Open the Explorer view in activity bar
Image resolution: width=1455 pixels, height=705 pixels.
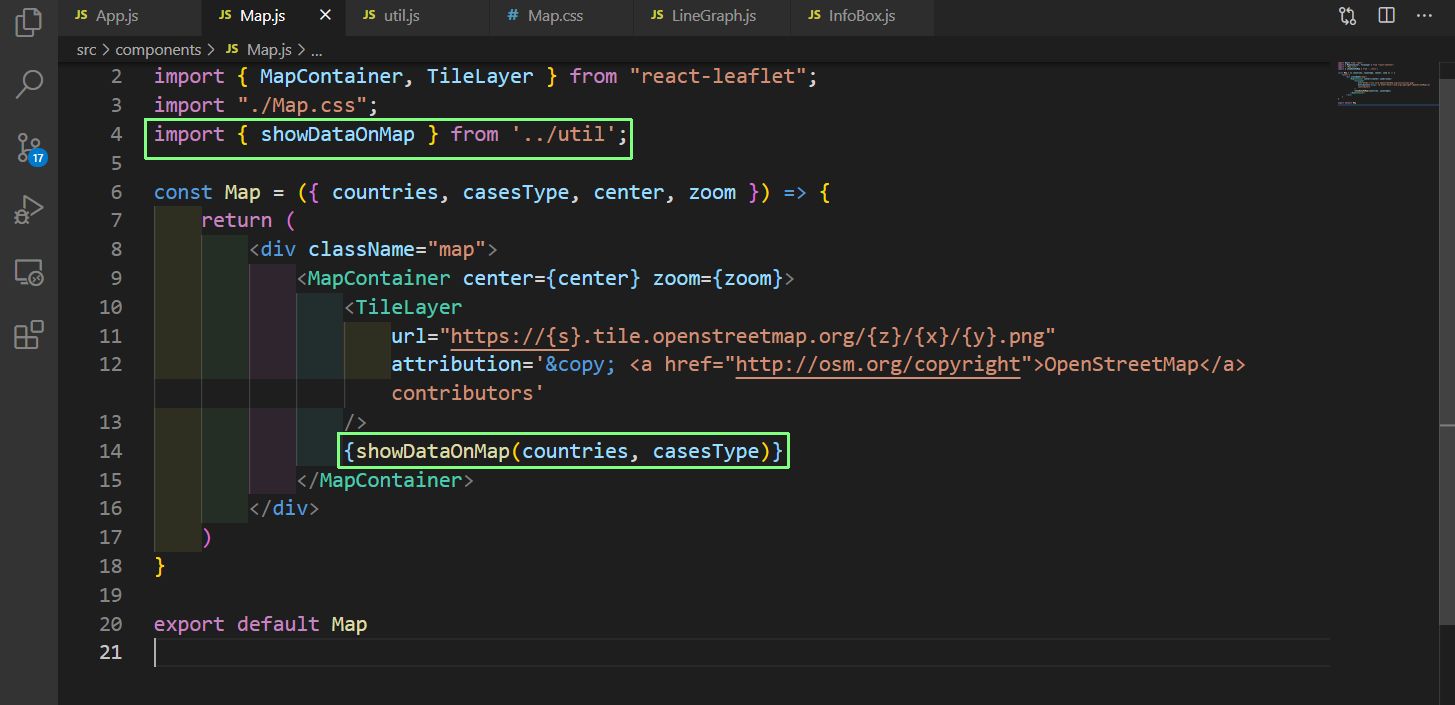click(29, 22)
